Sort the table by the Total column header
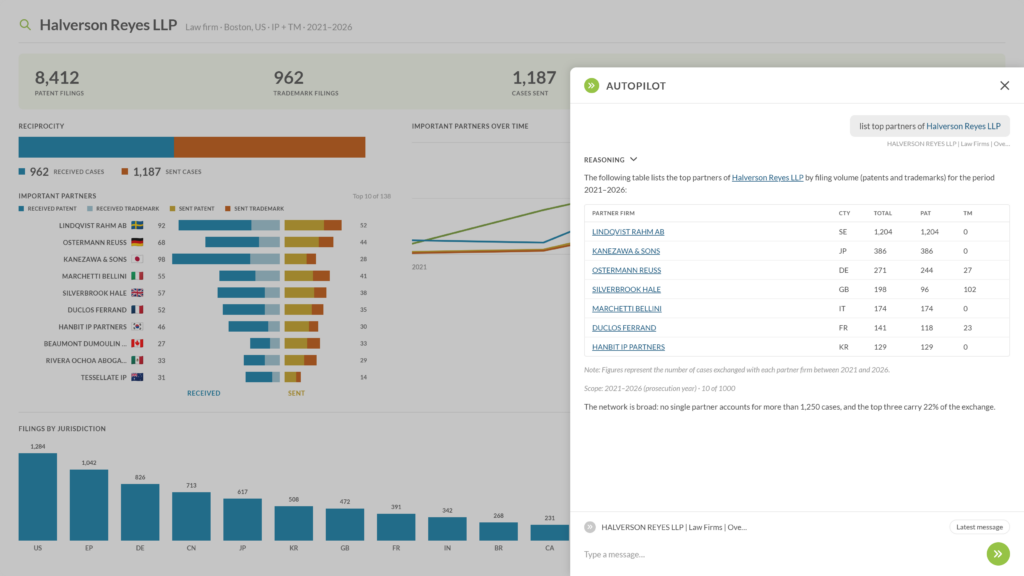Image resolution: width=1024 pixels, height=576 pixels. (882, 214)
